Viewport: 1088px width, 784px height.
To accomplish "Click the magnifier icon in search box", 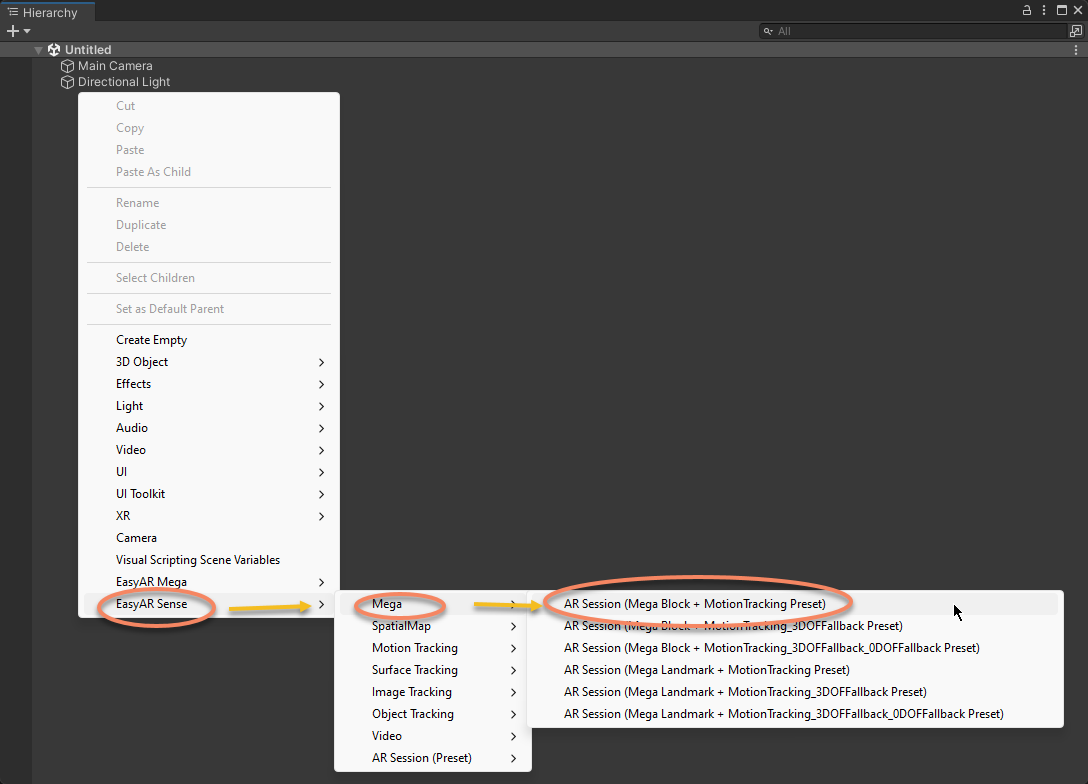I will coord(768,31).
